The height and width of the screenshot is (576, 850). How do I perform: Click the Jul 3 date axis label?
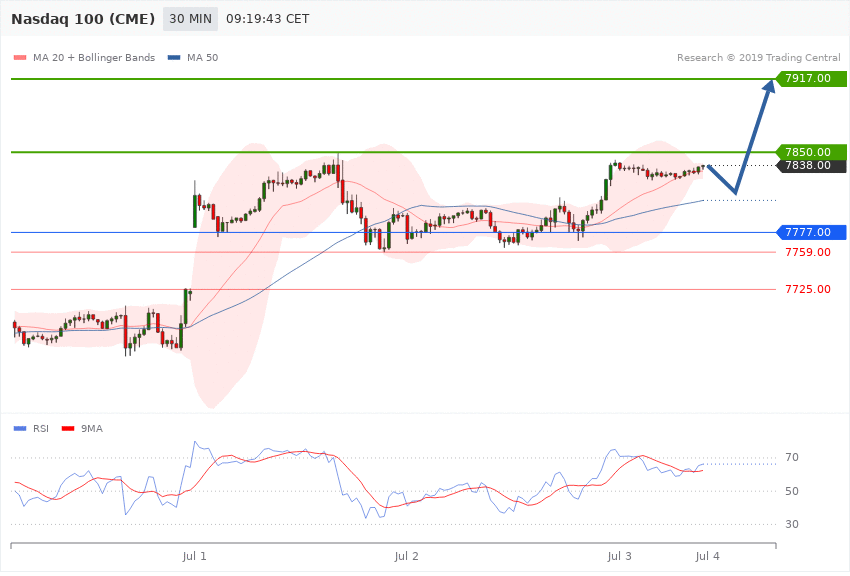pyautogui.click(x=619, y=556)
